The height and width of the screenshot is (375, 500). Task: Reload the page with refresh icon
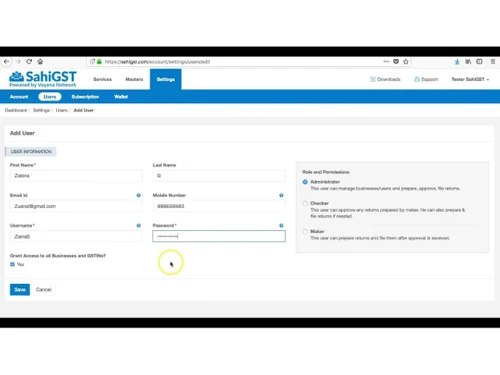click(x=29, y=62)
